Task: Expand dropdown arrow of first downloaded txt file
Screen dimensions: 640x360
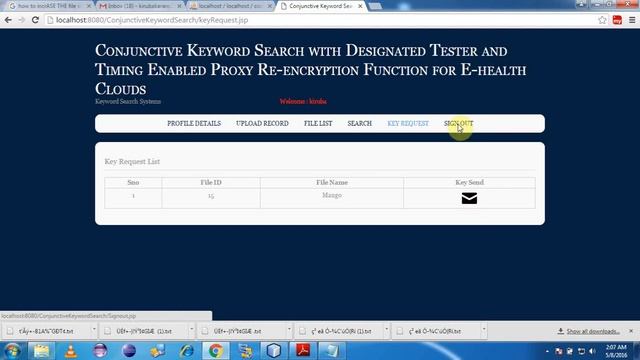Action: [x=93, y=330]
